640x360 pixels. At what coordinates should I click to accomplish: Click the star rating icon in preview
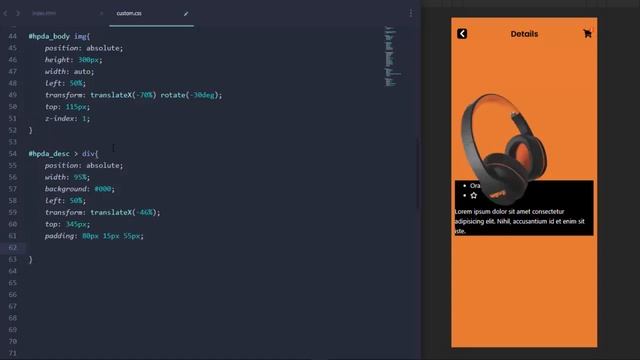pyautogui.click(x=473, y=196)
